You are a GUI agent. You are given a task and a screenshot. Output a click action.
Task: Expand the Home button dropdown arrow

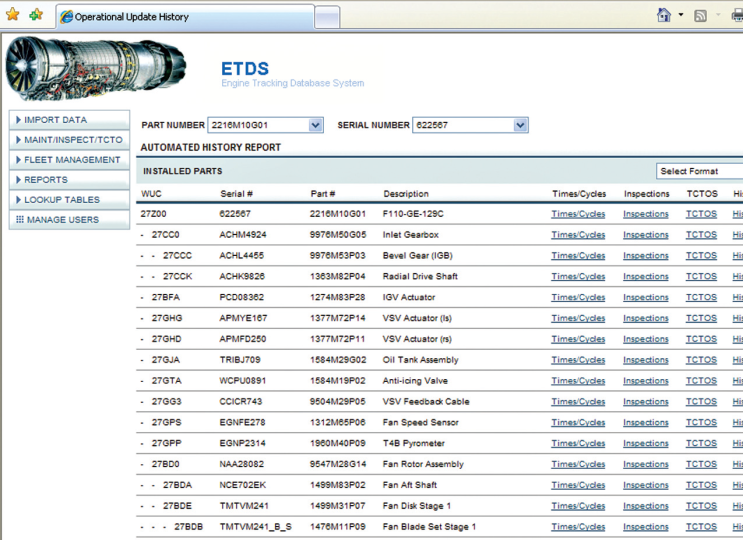pos(681,15)
